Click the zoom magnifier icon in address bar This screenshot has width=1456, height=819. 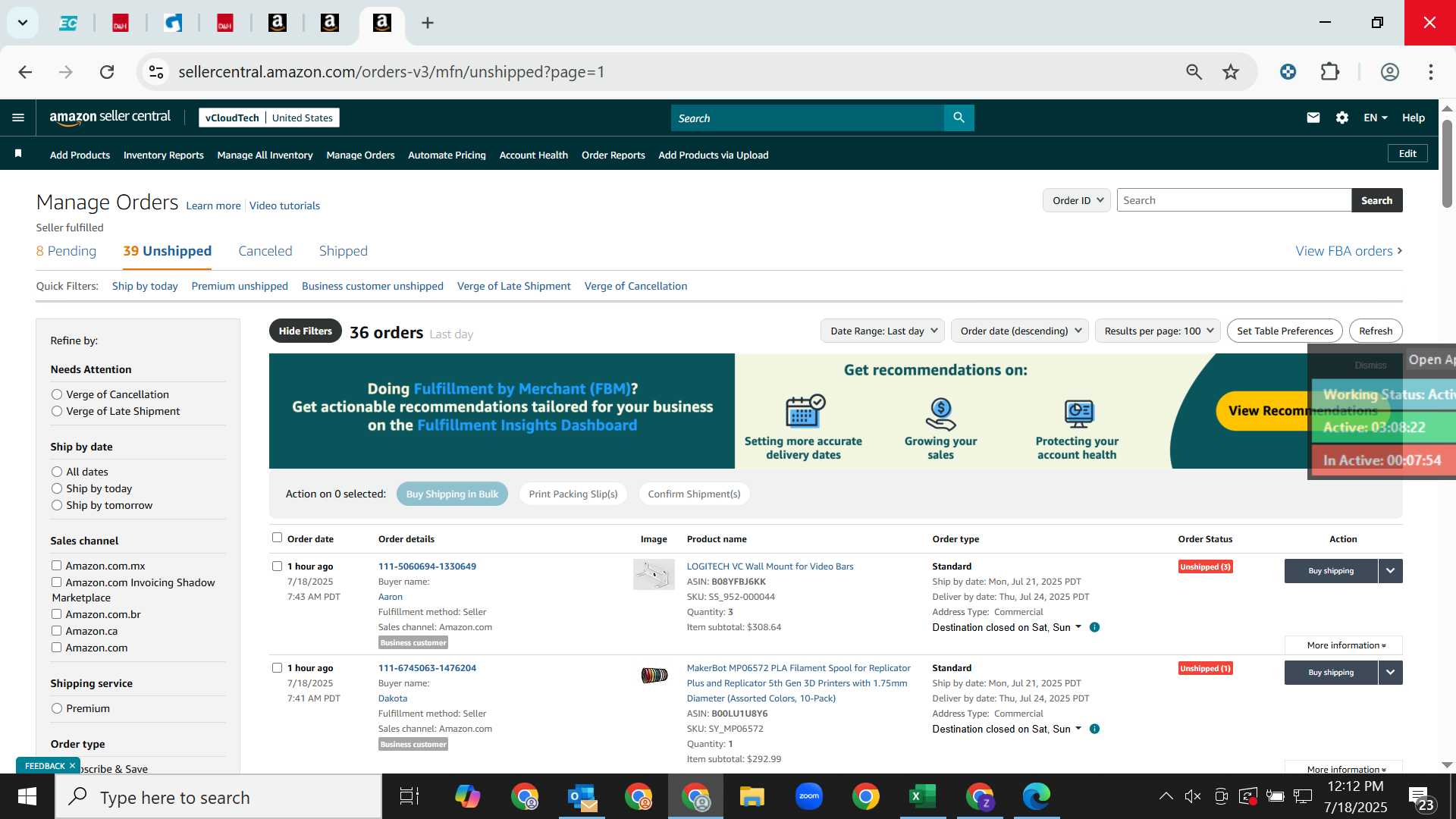coord(1194,72)
